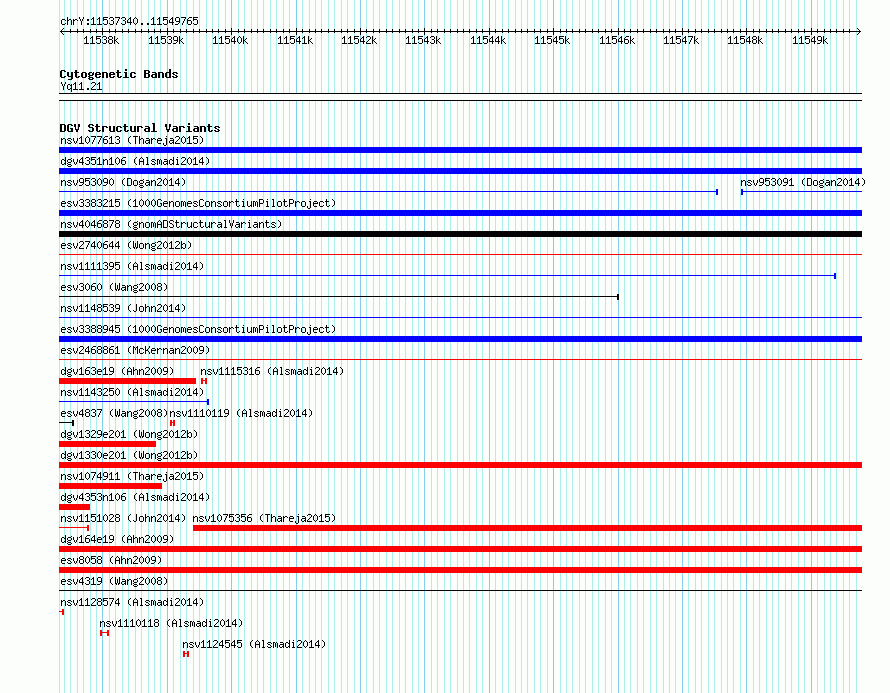
Task: Select esv2468861 (McKernan2009) label
Action: tap(135, 350)
